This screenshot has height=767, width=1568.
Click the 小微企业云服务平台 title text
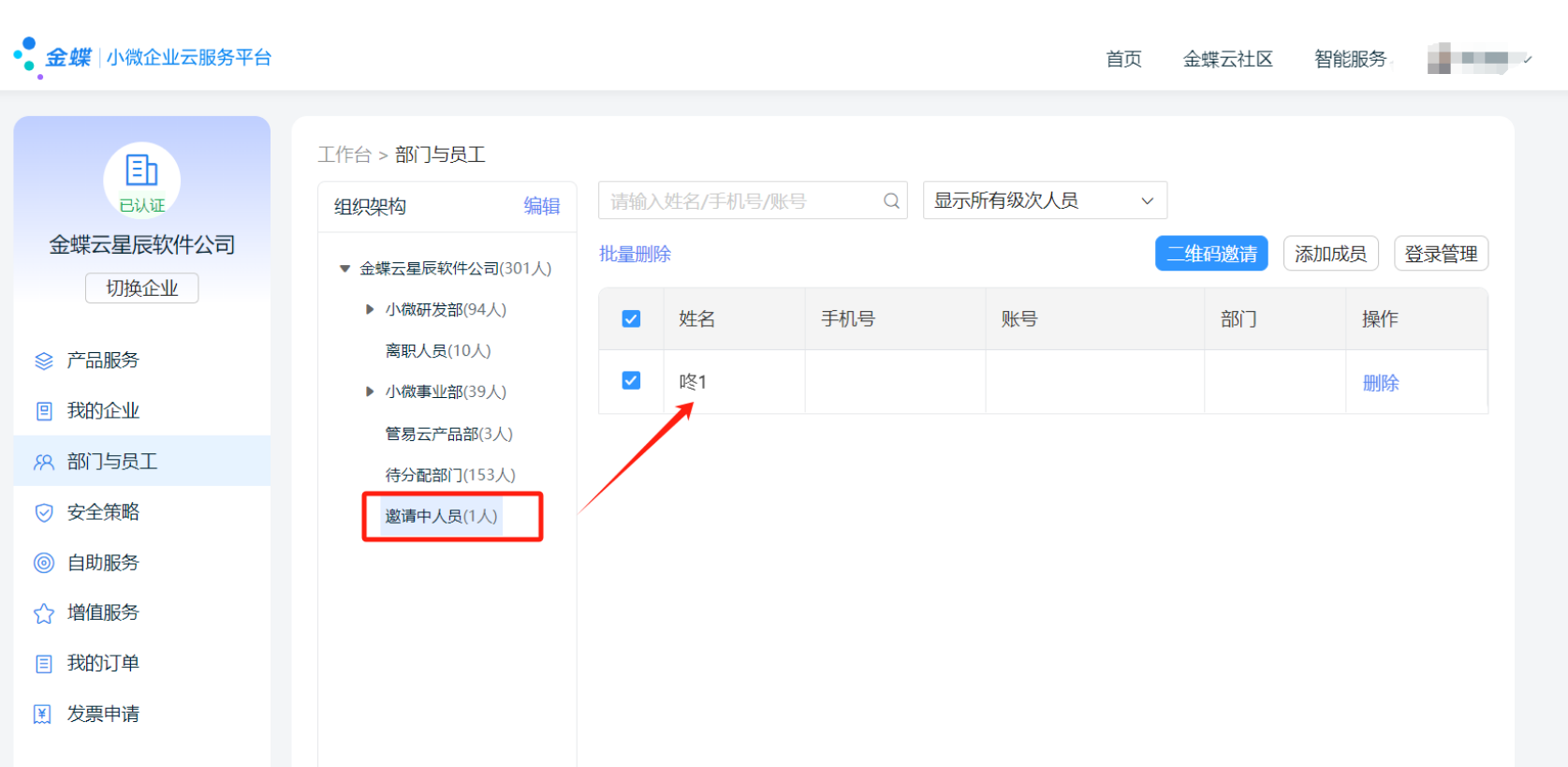click(x=189, y=57)
